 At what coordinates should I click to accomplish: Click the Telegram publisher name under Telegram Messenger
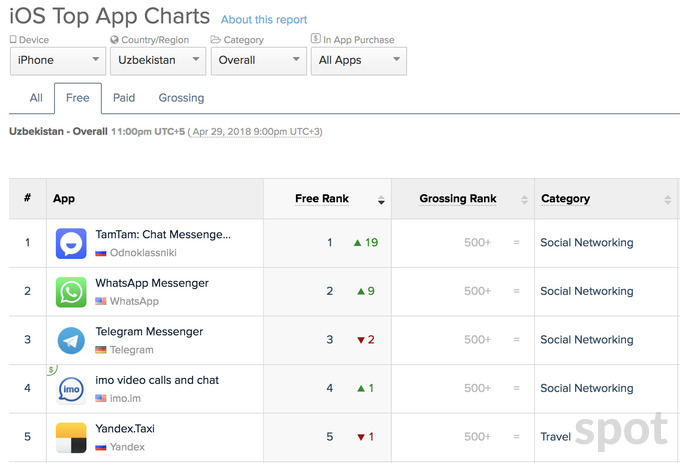[131, 350]
